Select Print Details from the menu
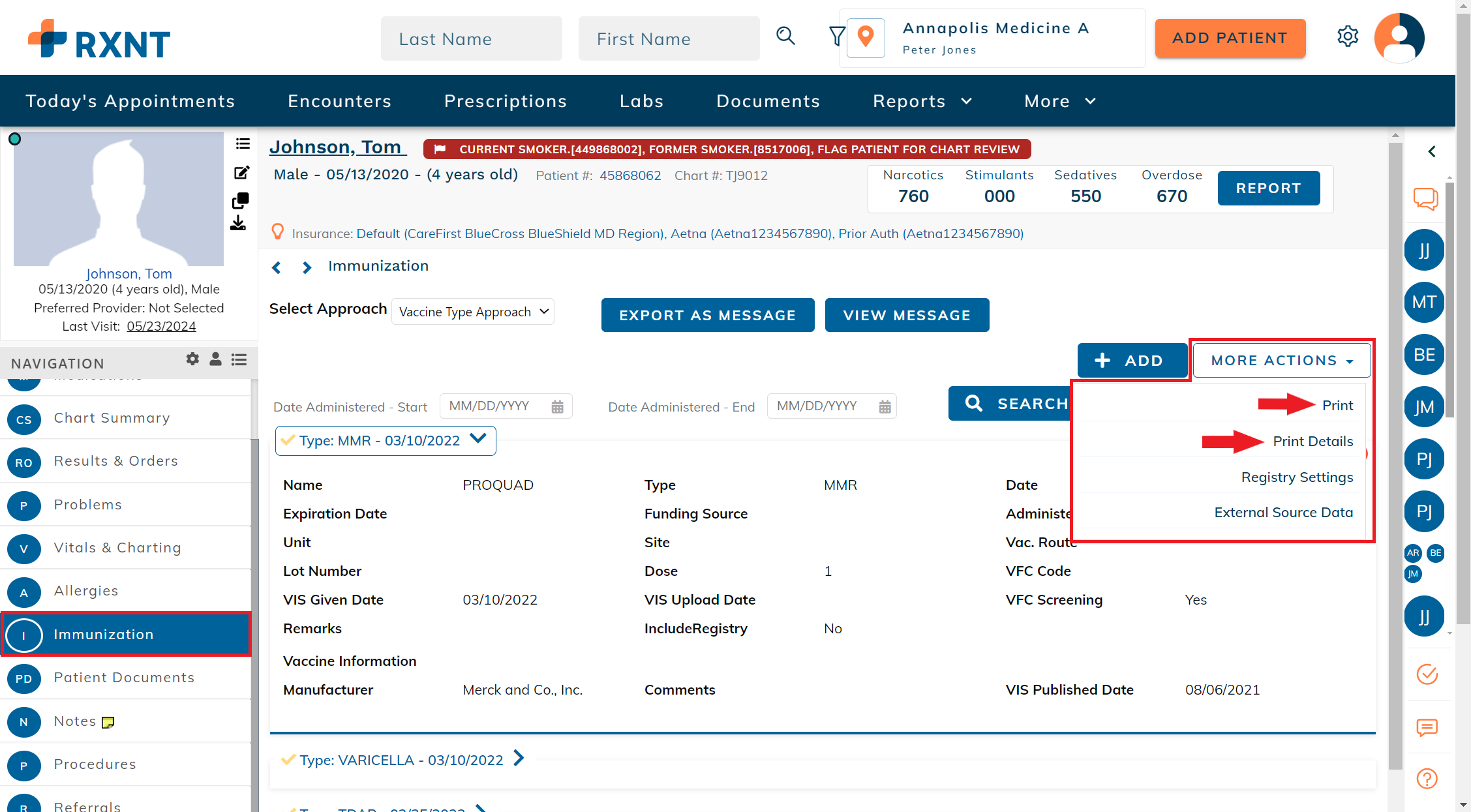The image size is (1471, 812). [x=1312, y=442]
